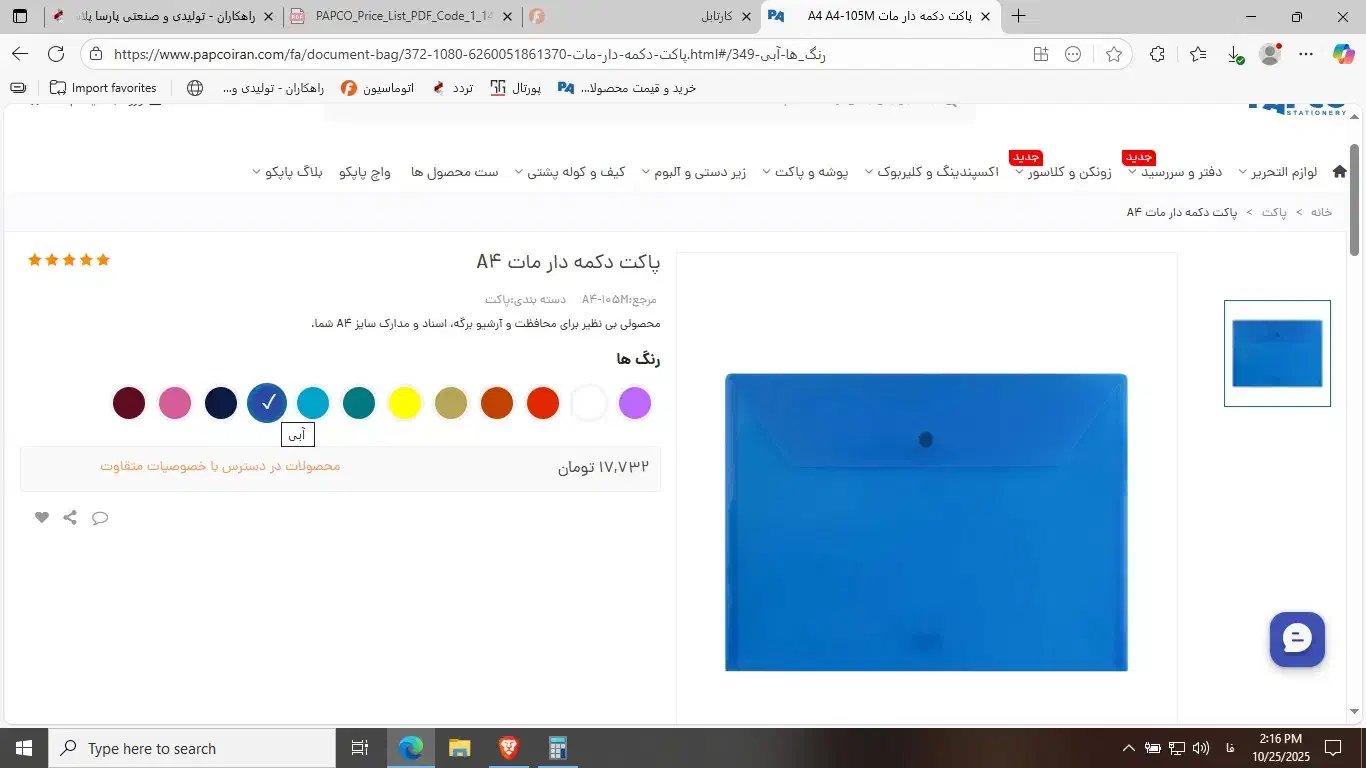This screenshot has width=1366, height=768.
Task: Click the home icon in the category navigation
Action: coord(1340,170)
